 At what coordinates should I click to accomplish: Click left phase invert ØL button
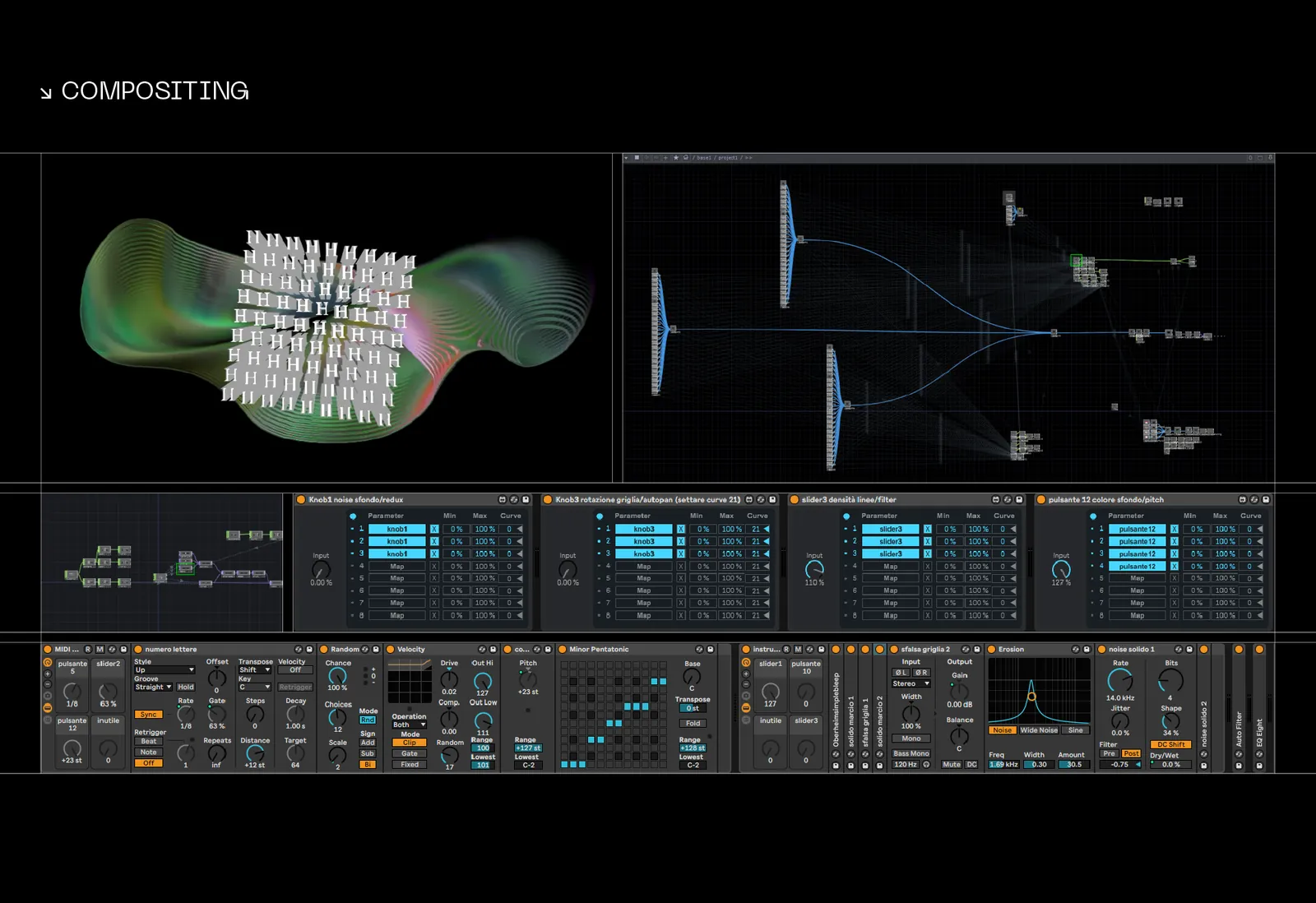click(x=901, y=673)
